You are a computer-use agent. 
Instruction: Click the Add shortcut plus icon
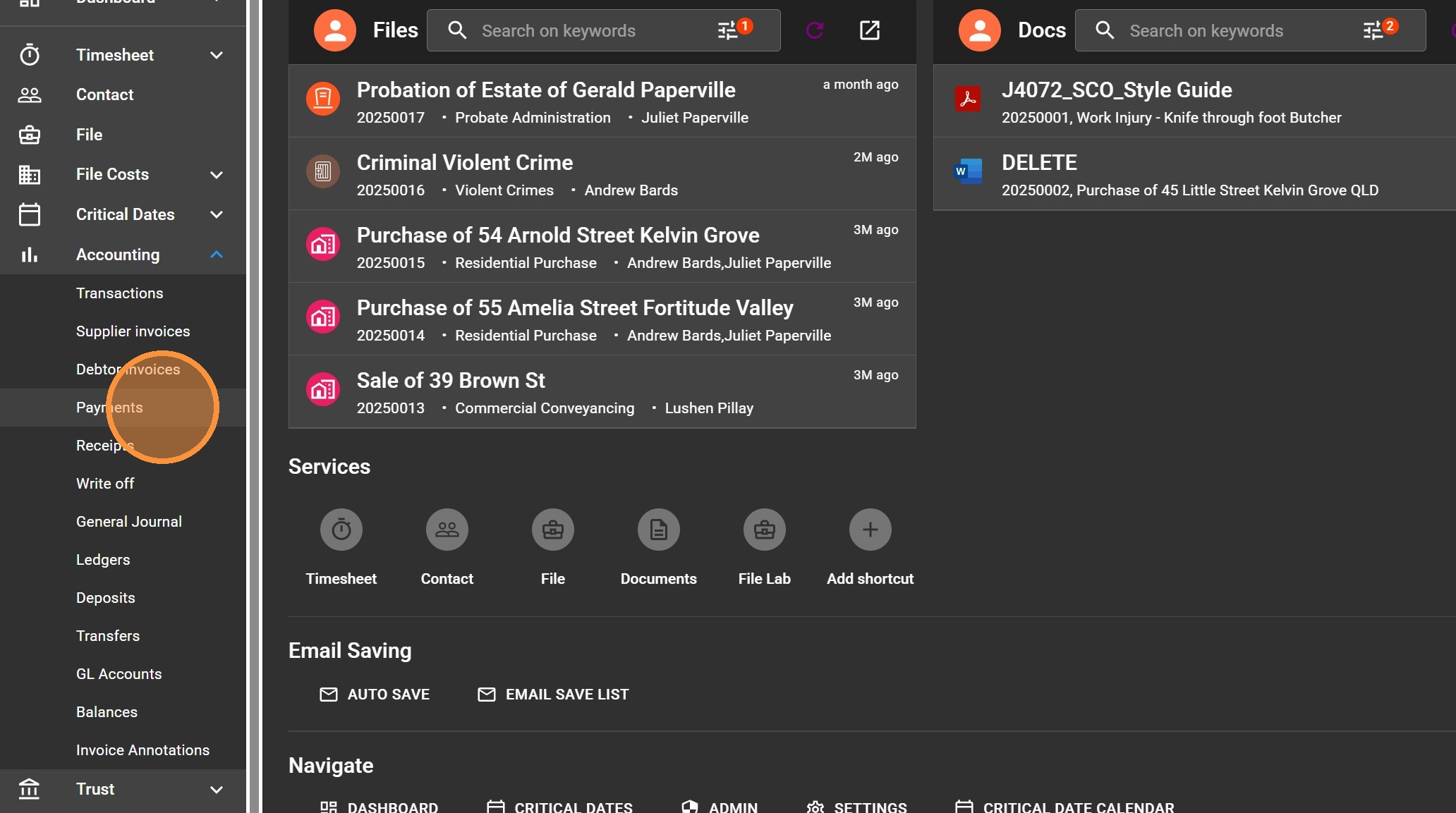coord(870,530)
